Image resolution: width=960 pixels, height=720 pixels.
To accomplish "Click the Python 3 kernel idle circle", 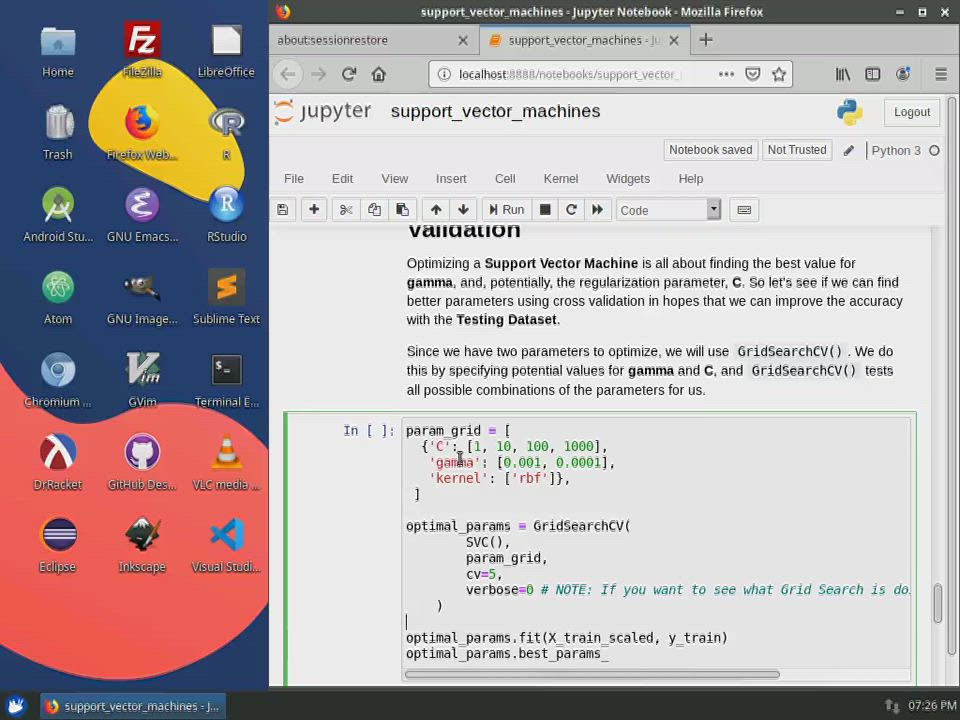I will click(x=934, y=151).
